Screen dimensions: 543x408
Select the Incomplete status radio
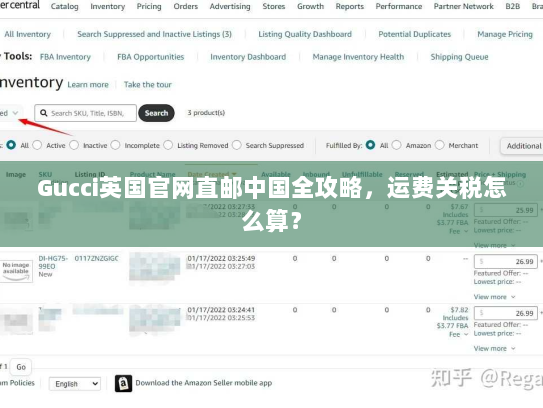[x=115, y=145]
